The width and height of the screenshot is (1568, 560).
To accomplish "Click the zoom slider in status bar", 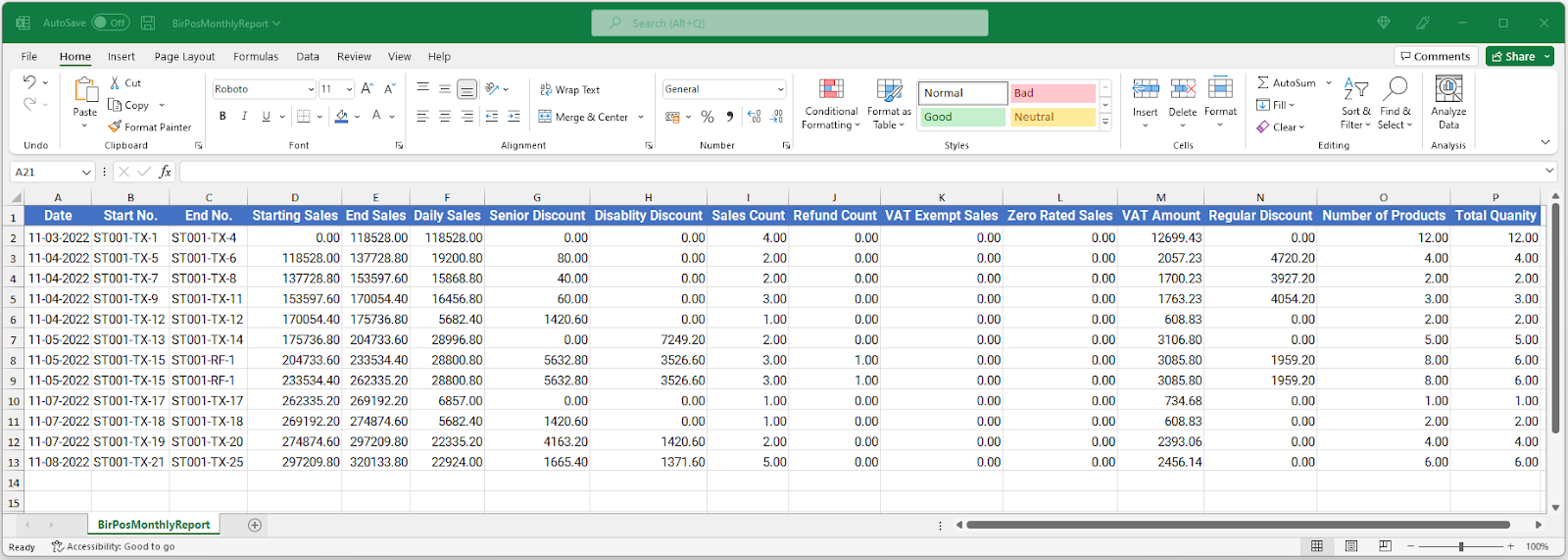I will (x=1461, y=546).
